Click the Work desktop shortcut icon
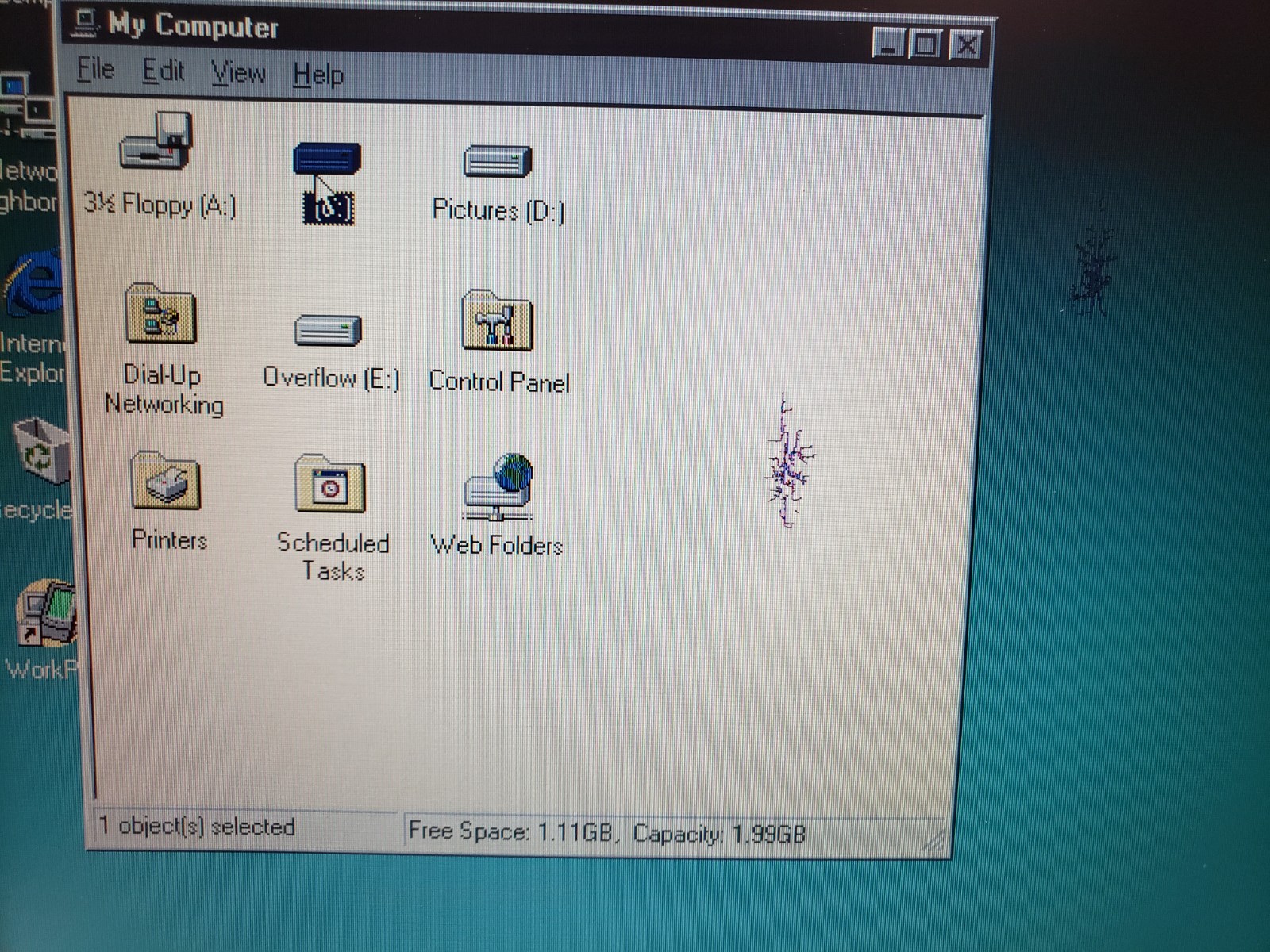The image size is (1270, 952). [47, 612]
